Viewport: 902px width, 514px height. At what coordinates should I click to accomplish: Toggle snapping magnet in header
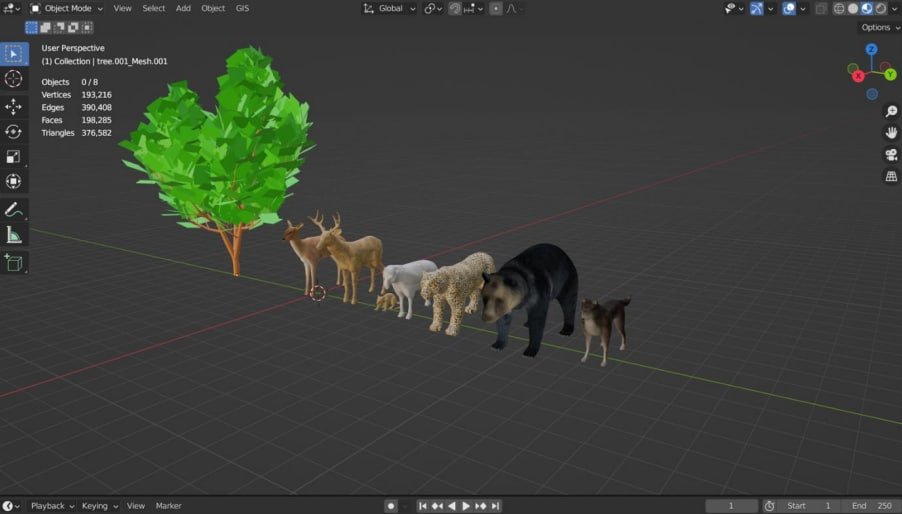tap(454, 9)
